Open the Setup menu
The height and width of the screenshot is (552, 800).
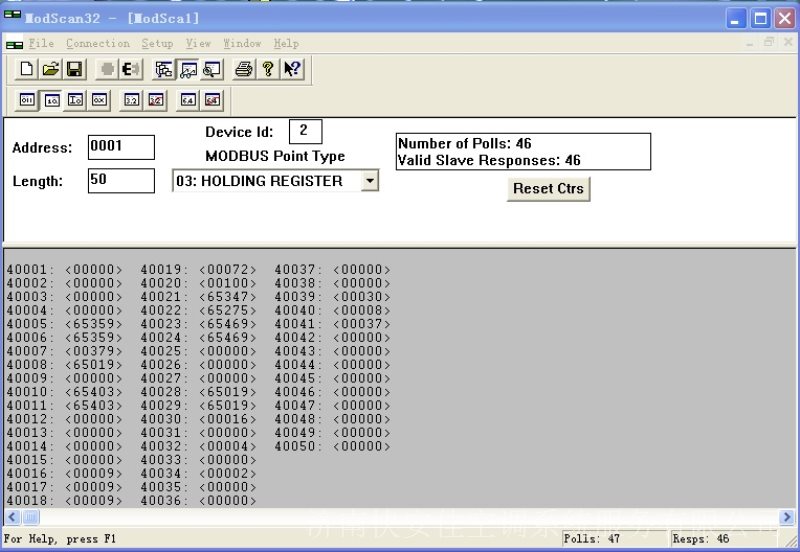click(x=157, y=43)
